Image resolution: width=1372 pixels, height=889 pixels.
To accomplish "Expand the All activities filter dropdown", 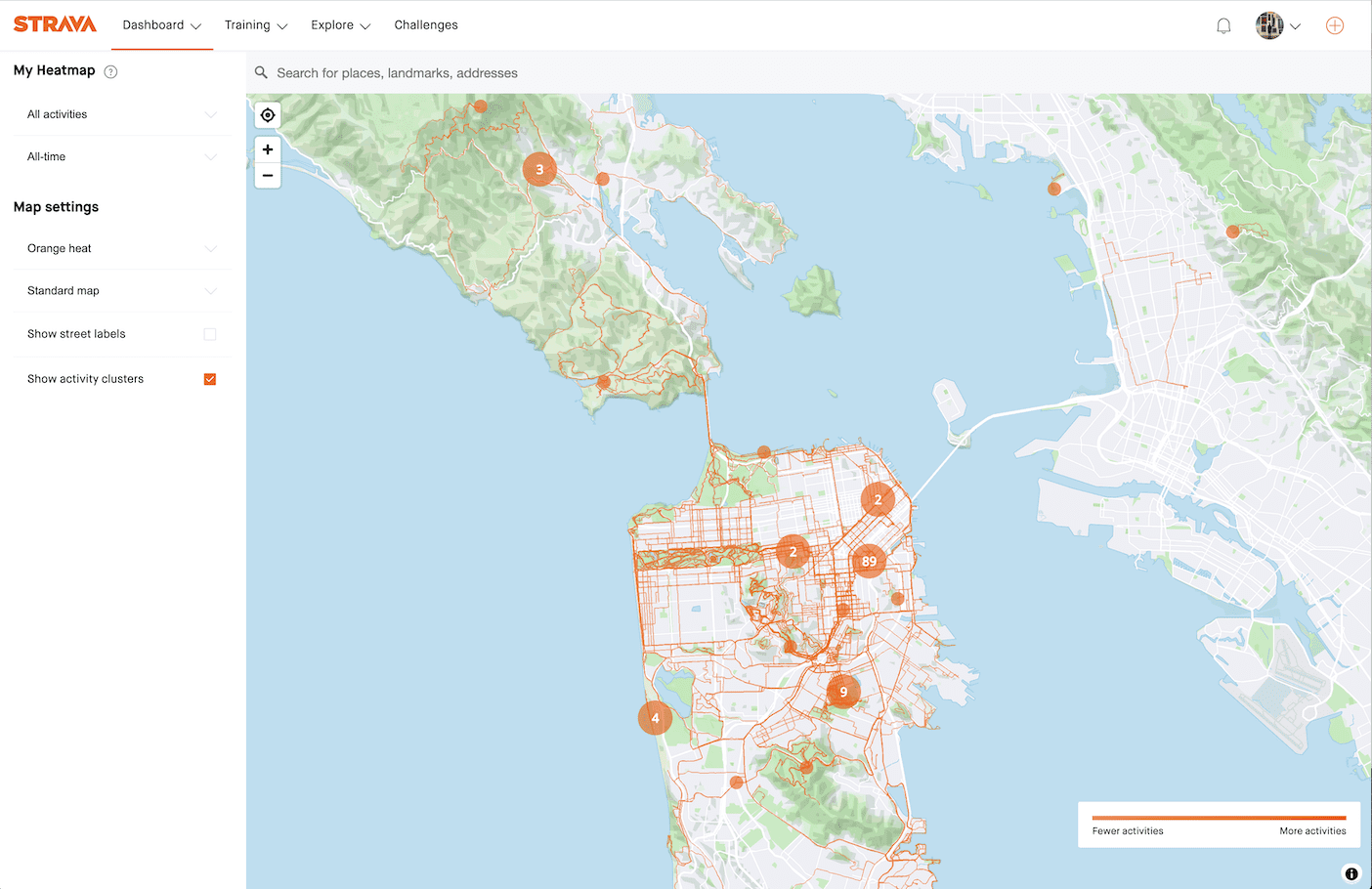I will click(121, 114).
